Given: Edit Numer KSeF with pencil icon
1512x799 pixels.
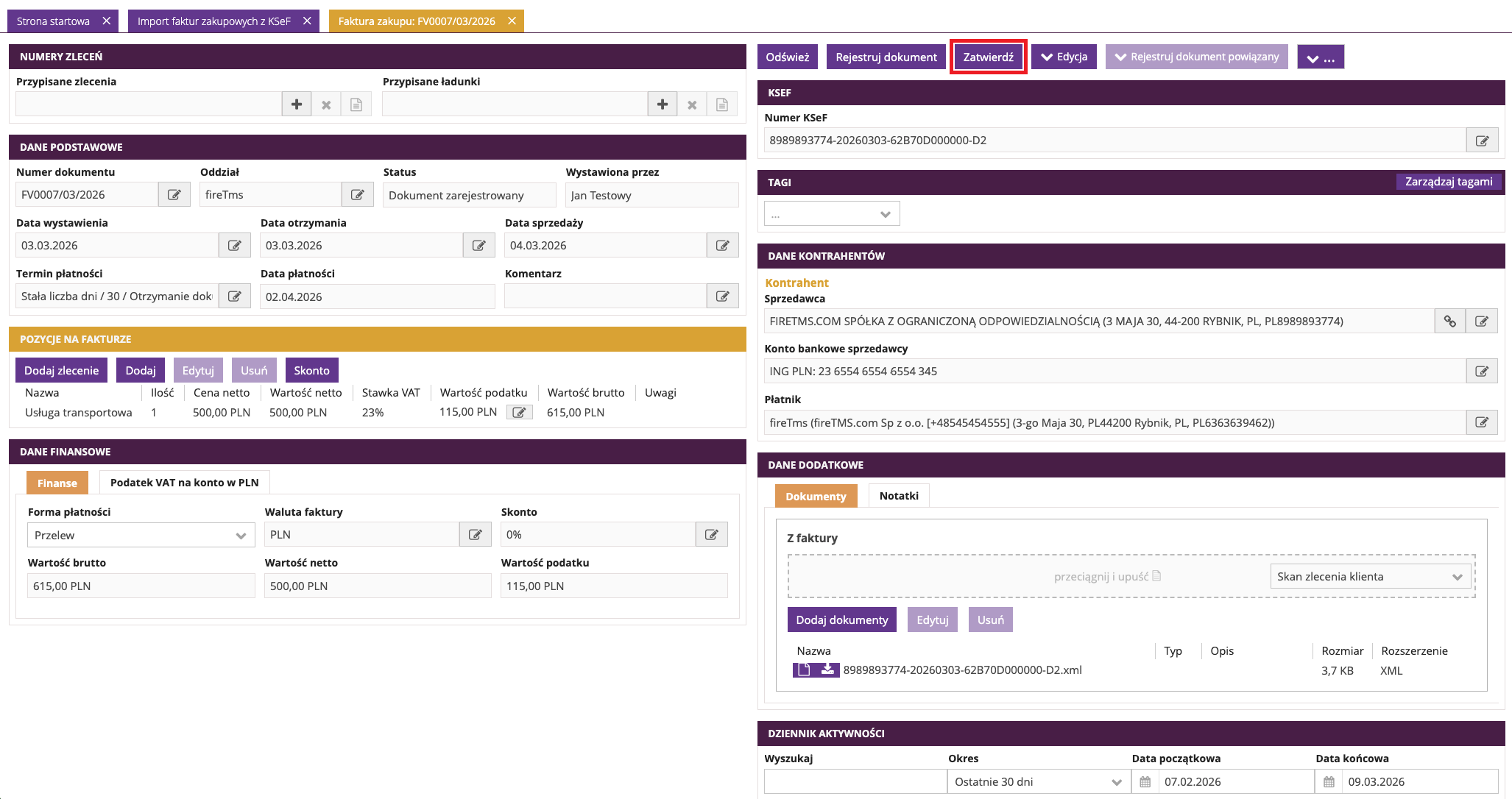Looking at the screenshot, I should [x=1482, y=141].
